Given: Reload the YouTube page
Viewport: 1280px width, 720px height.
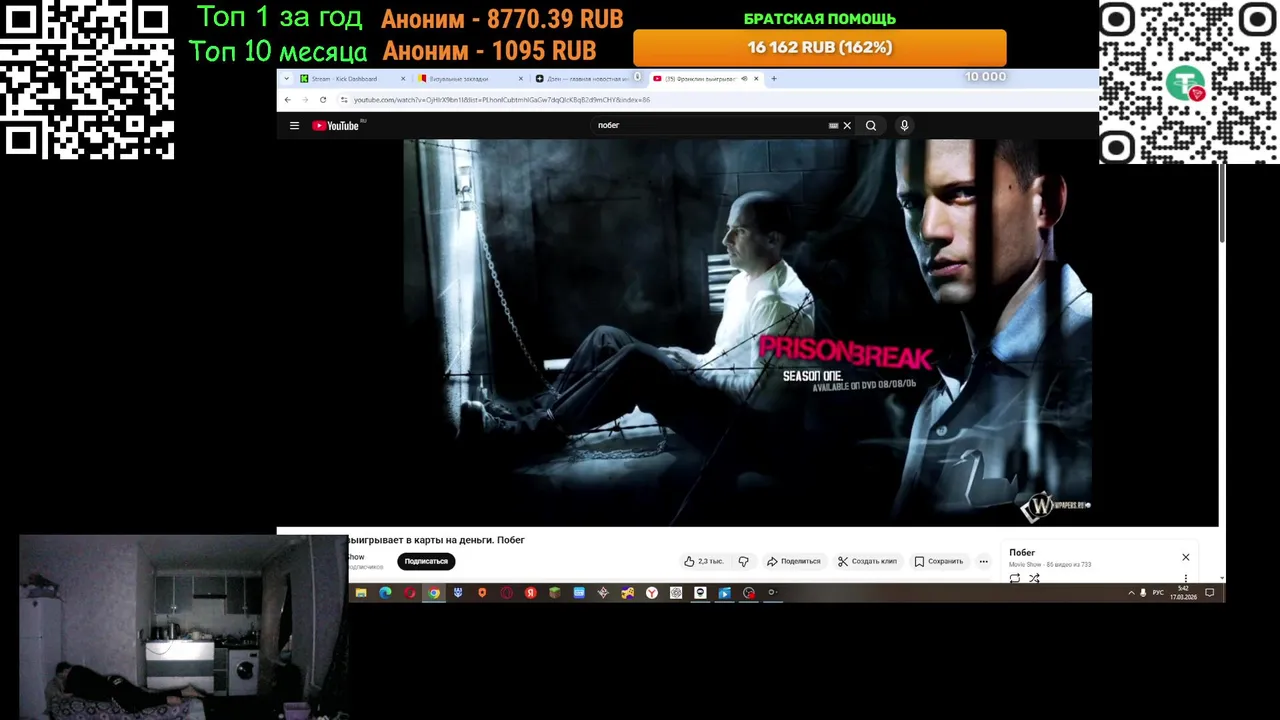Looking at the screenshot, I should pyautogui.click(x=323, y=100).
